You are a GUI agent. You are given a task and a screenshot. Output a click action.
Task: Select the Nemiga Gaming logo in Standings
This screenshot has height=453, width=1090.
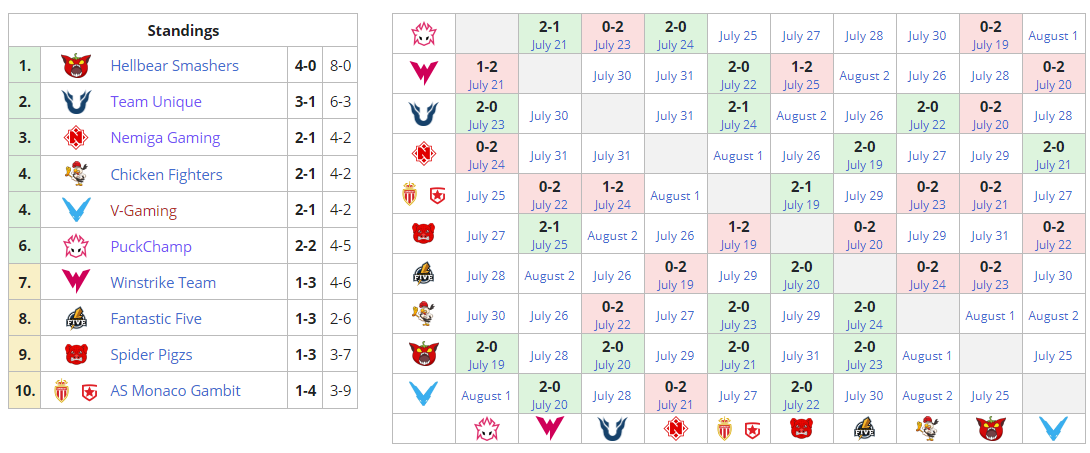coord(76,138)
